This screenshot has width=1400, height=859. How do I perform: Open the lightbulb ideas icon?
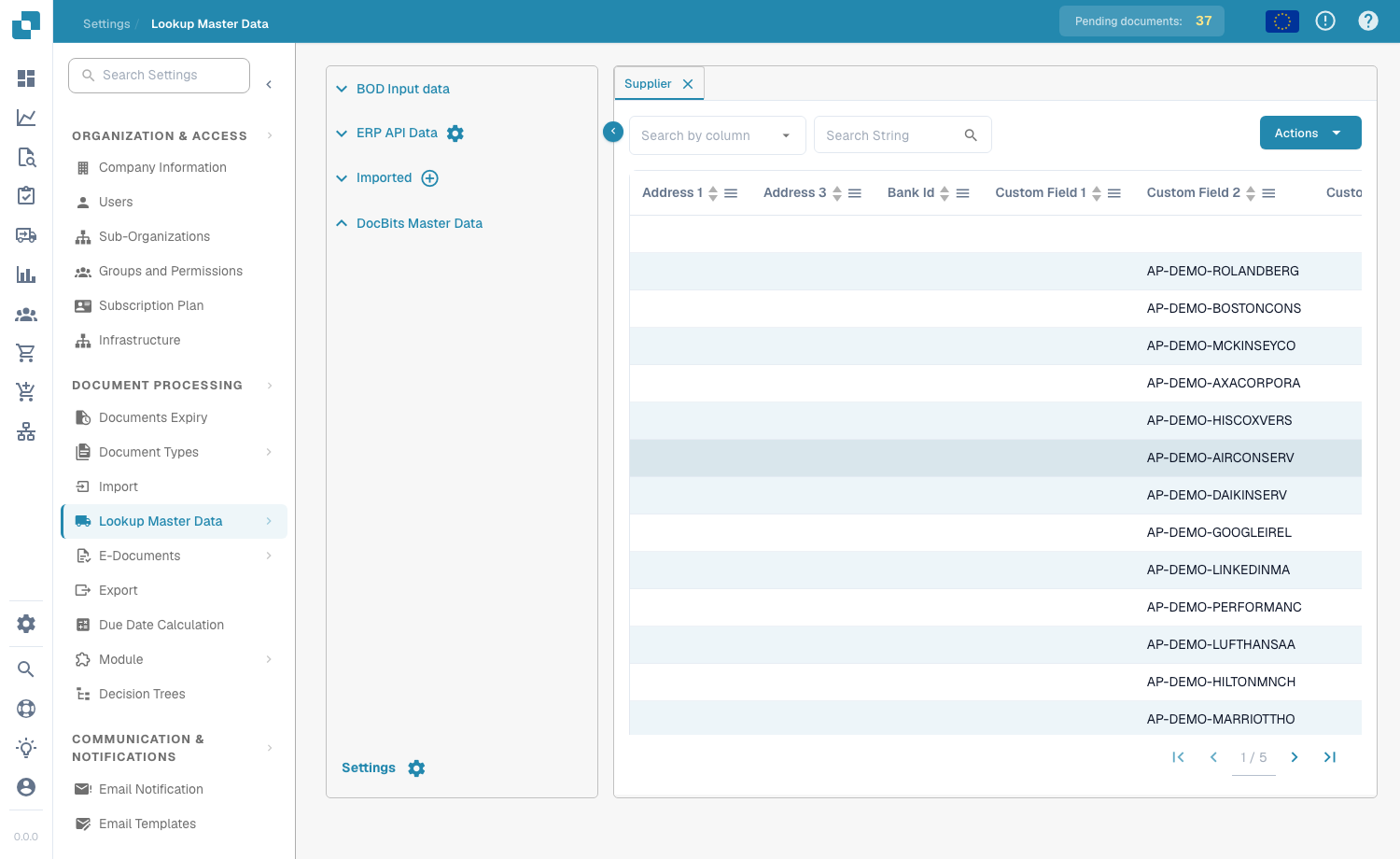(26, 748)
